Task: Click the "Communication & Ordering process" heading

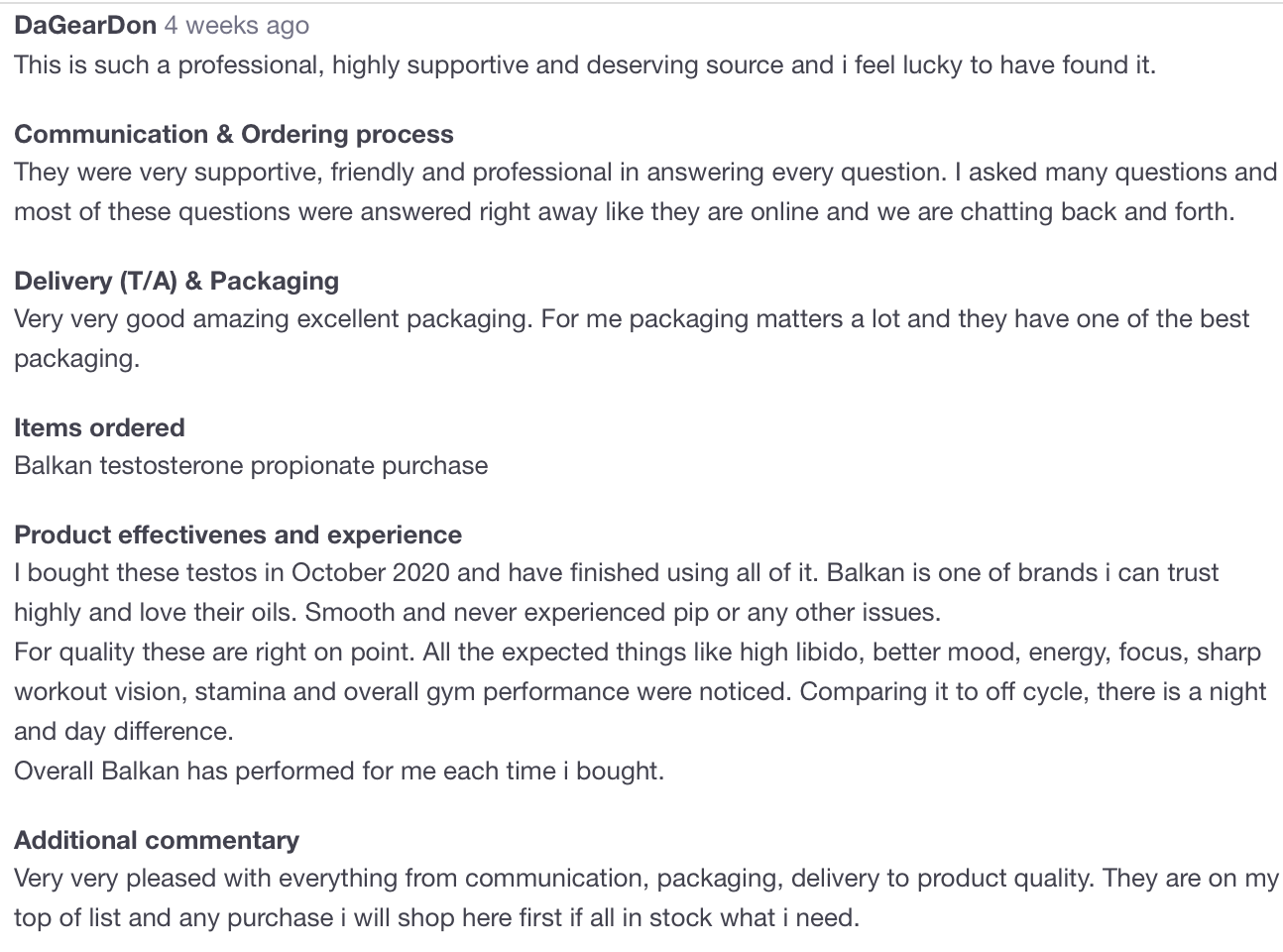Action: 234,135
